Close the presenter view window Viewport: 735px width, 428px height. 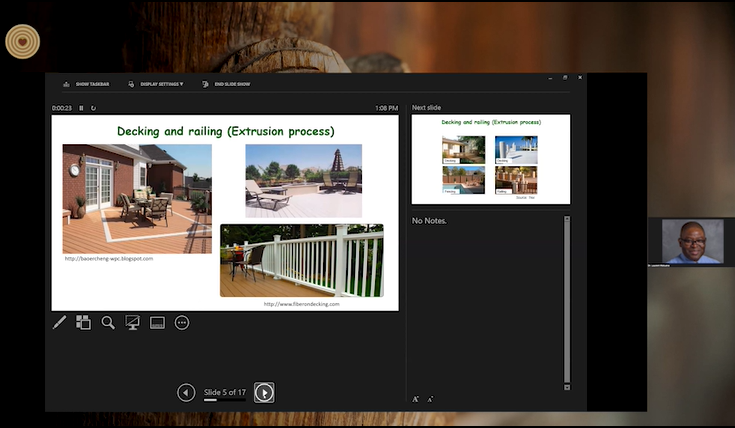point(580,78)
